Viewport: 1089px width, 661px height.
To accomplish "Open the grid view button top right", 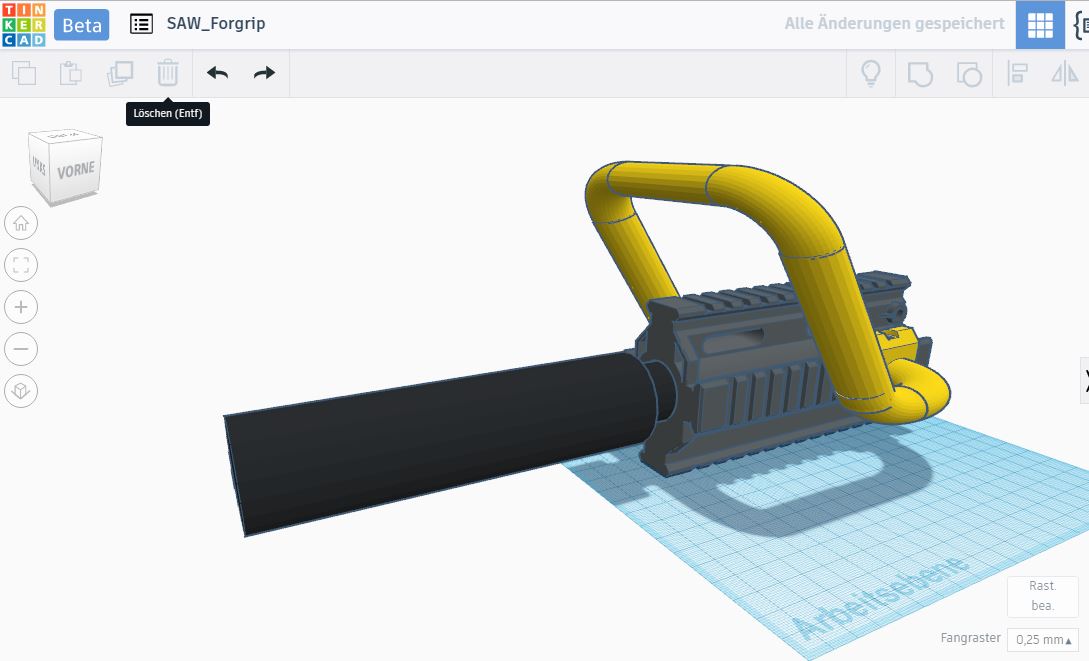I will [1040, 24].
